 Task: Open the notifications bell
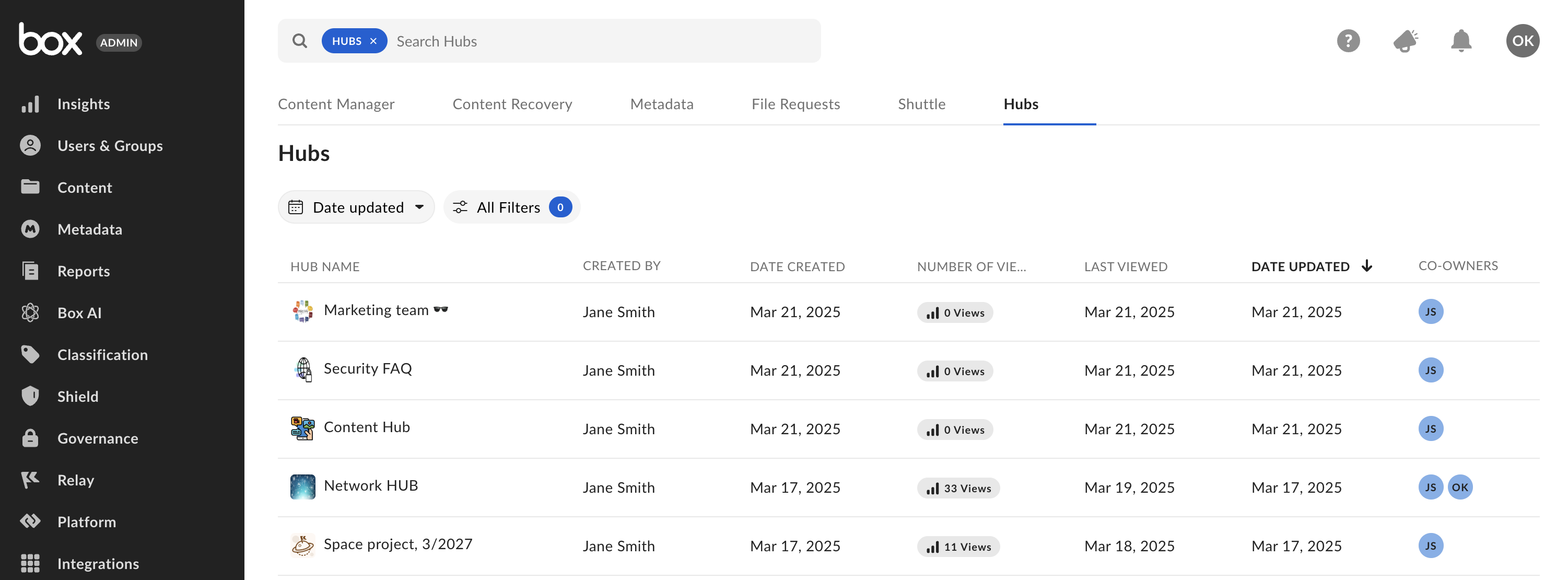(1460, 41)
